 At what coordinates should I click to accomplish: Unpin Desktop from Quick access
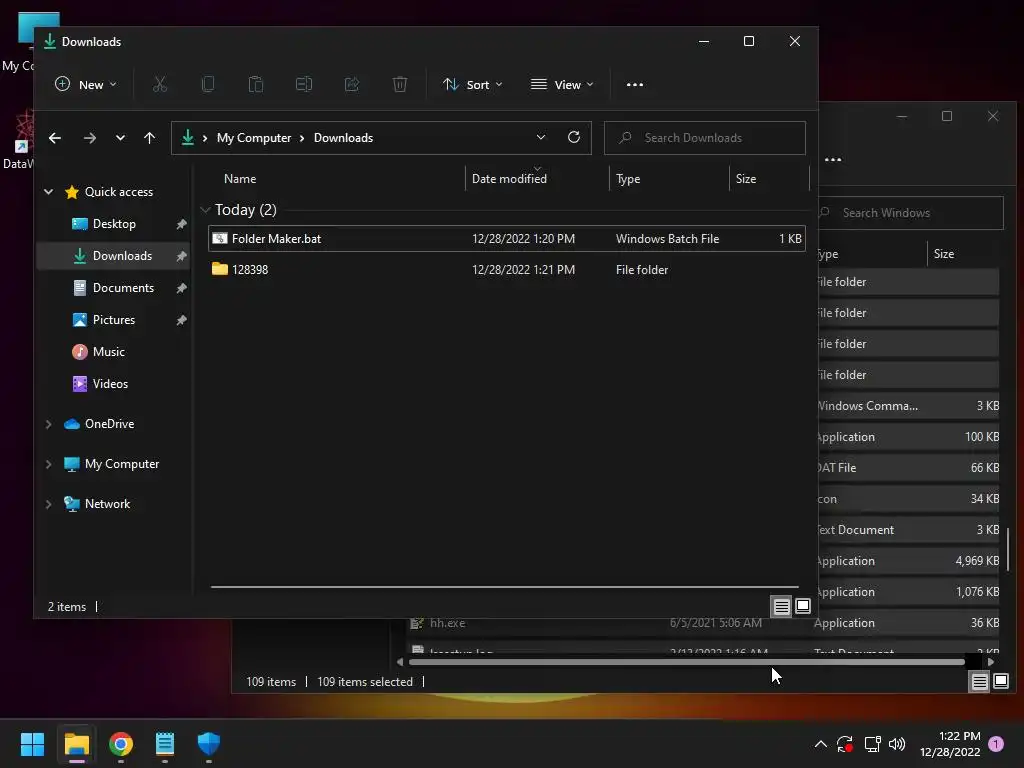point(182,224)
